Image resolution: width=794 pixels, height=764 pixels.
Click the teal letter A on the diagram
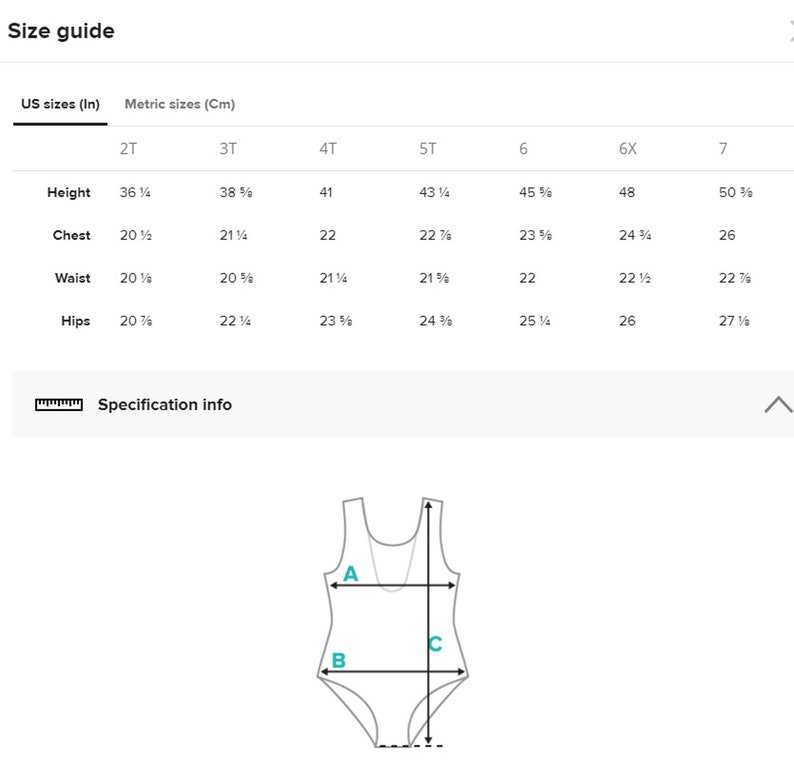(350, 574)
